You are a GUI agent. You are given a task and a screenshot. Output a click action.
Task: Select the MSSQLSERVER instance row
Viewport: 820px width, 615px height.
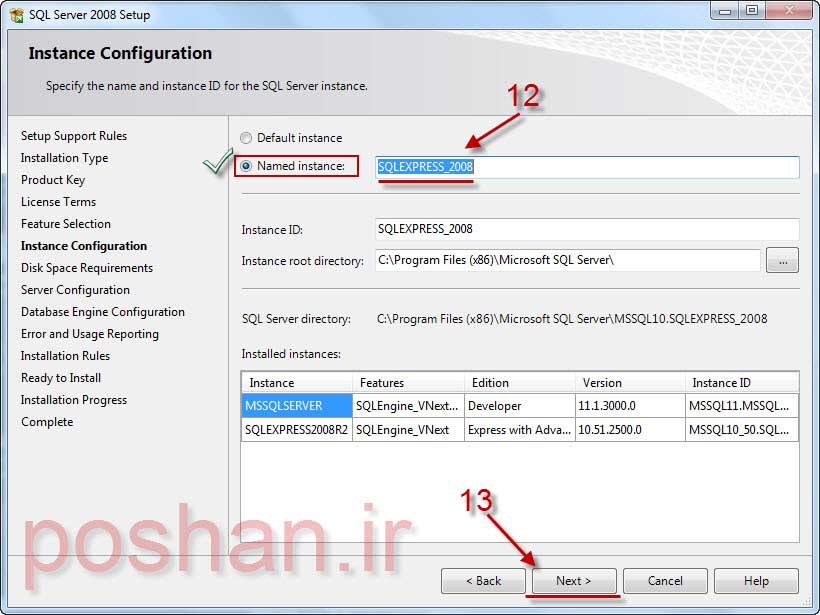point(296,406)
